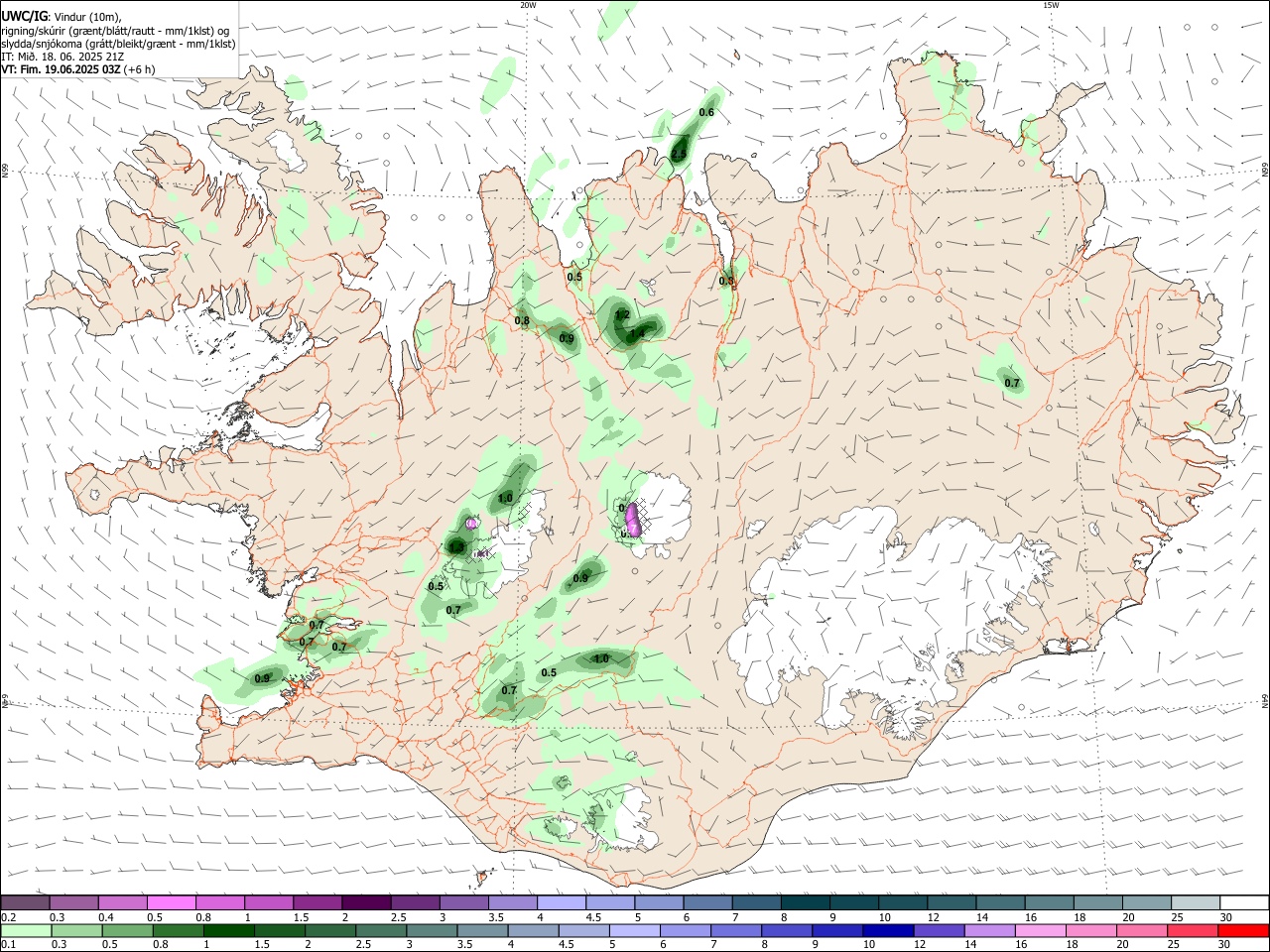Screen dimensions: 1270x952
Task: Click the '20W' longitude label
Action: point(528,5)
